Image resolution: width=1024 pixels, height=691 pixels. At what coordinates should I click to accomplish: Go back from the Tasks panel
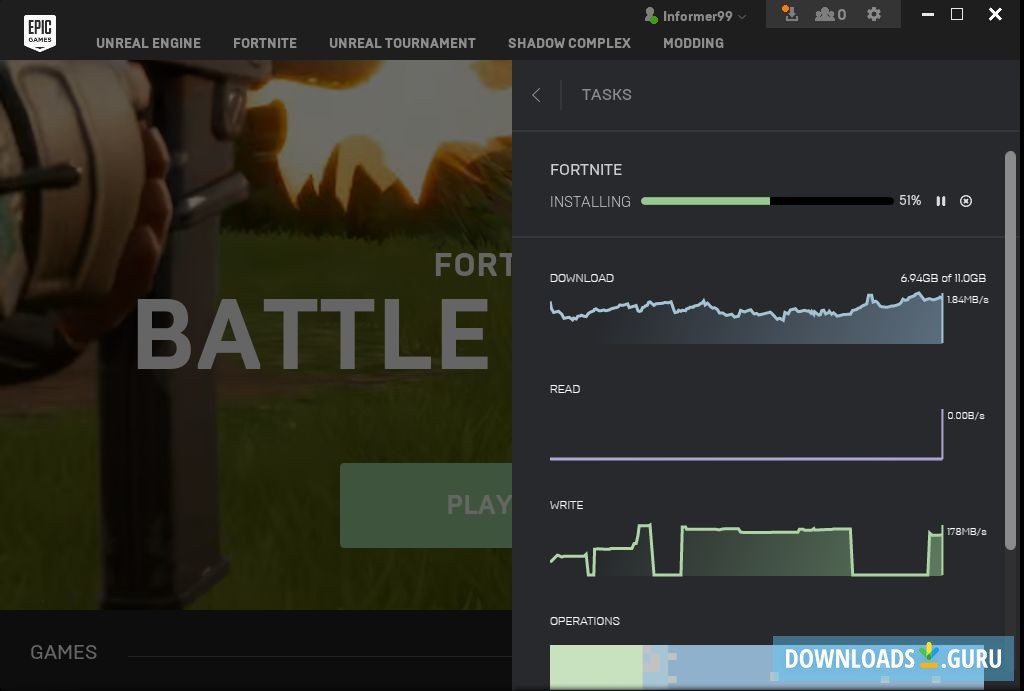click(x=536, y=94)
